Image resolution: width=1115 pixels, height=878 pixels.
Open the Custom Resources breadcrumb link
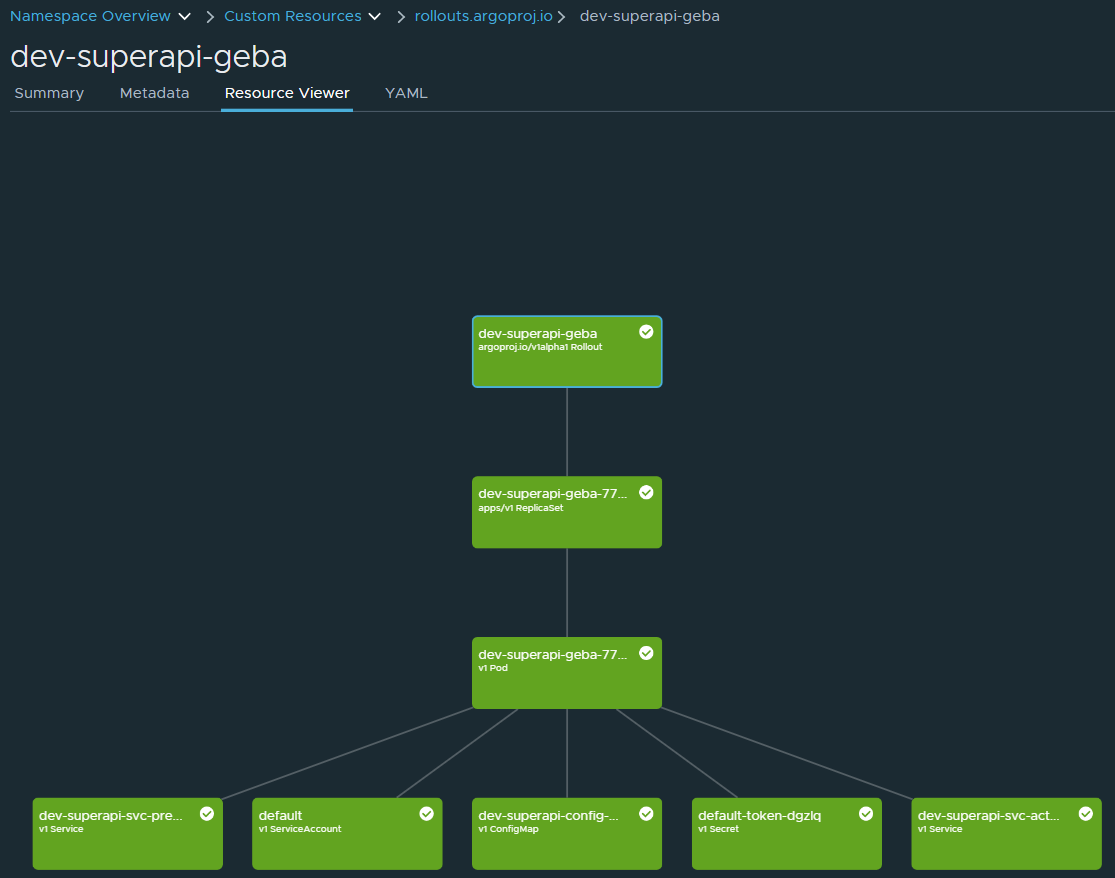[x=292, y=17]
